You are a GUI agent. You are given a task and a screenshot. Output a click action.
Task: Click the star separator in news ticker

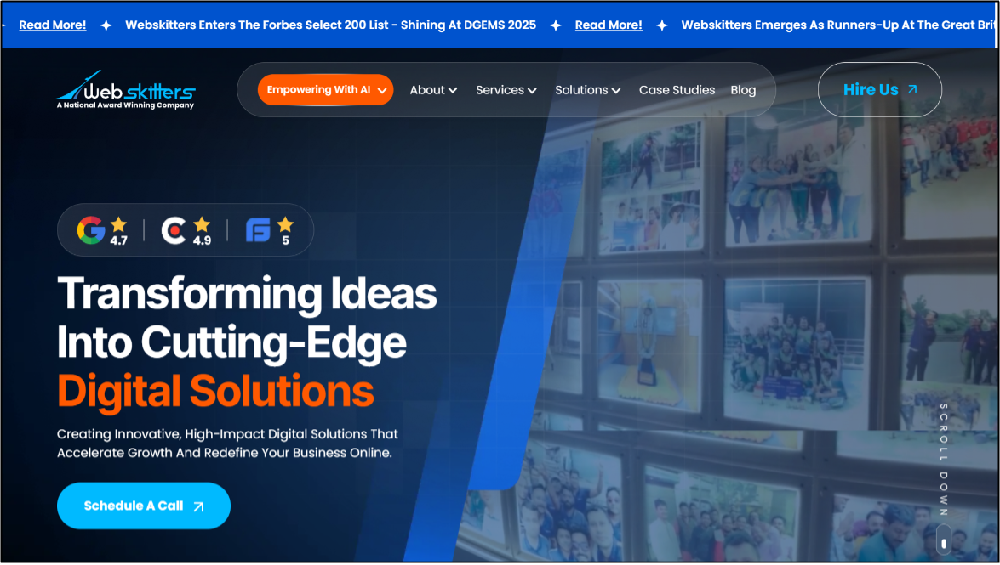pyautogui.click(x=106, y=25)
